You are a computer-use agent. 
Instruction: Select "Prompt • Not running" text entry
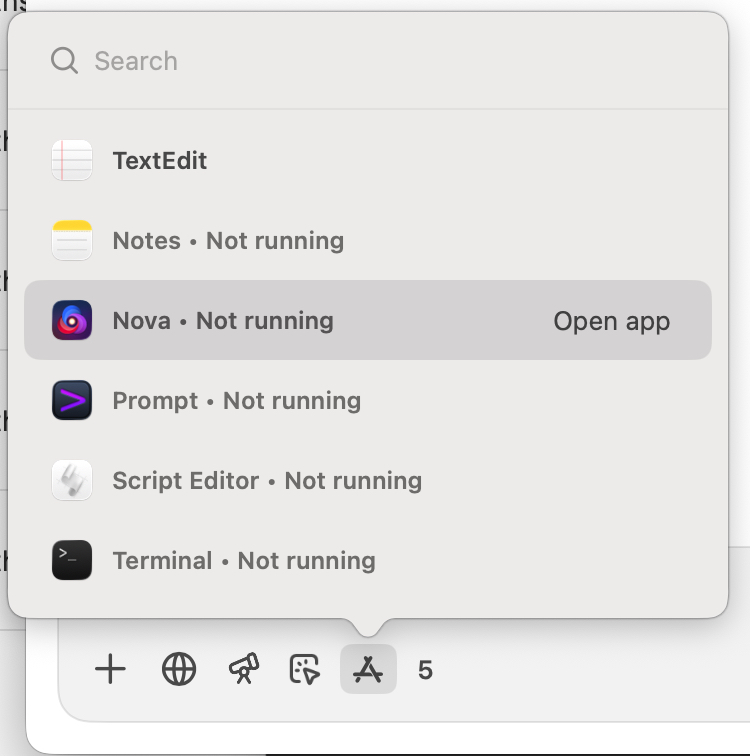[x=236, y=401]
